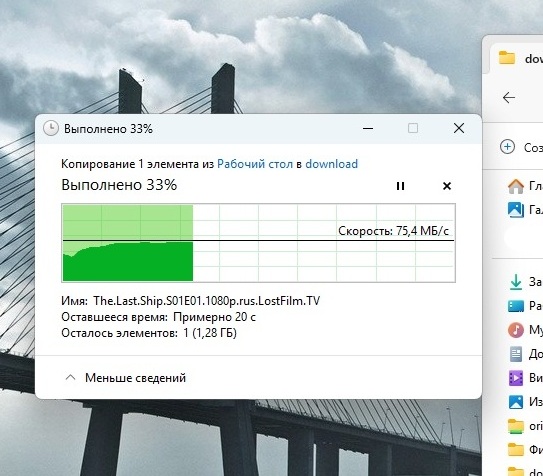Click the Explorer back arrow

pyautogui.click(x=509, y=98)
